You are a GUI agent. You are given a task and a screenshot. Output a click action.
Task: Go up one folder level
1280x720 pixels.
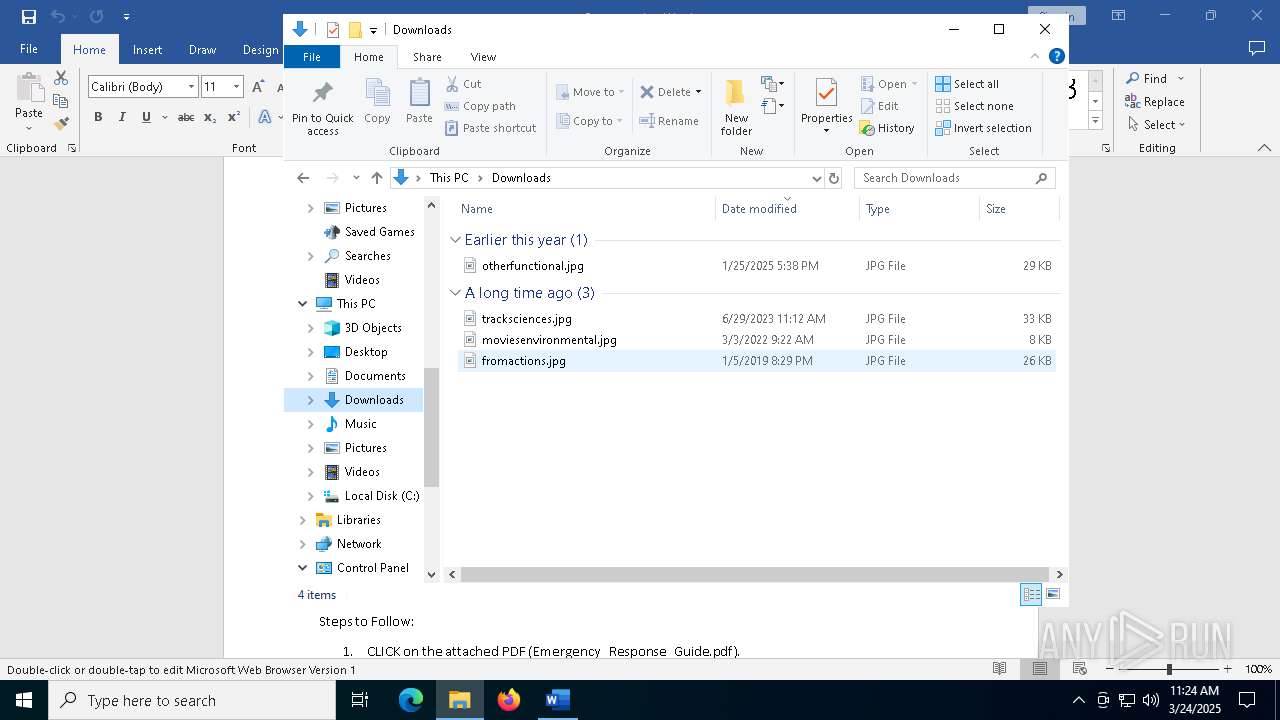pos(377,178)
